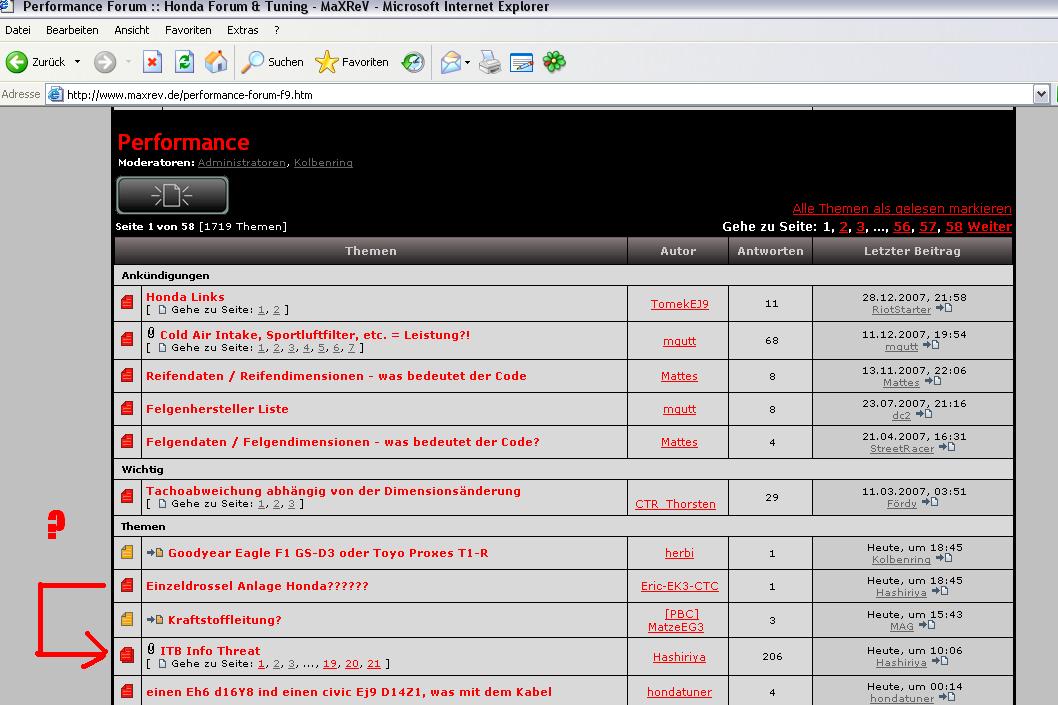
Task: Jump to last post in Honda Links row
Action: click(945, 308)
